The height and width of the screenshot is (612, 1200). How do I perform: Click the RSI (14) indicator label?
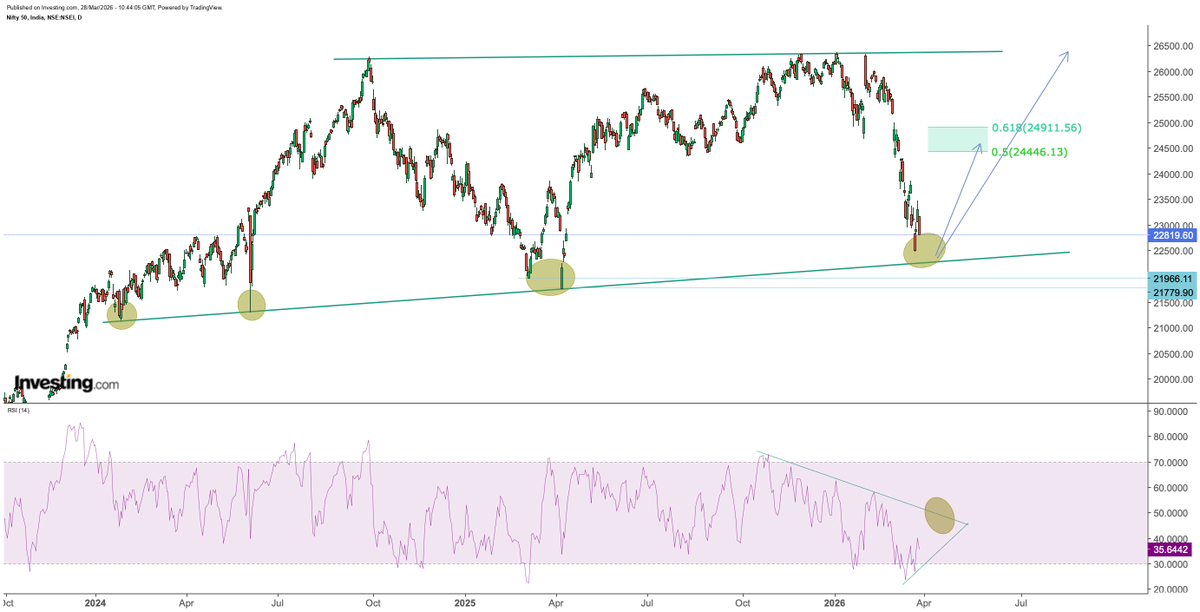click(17, 409)
